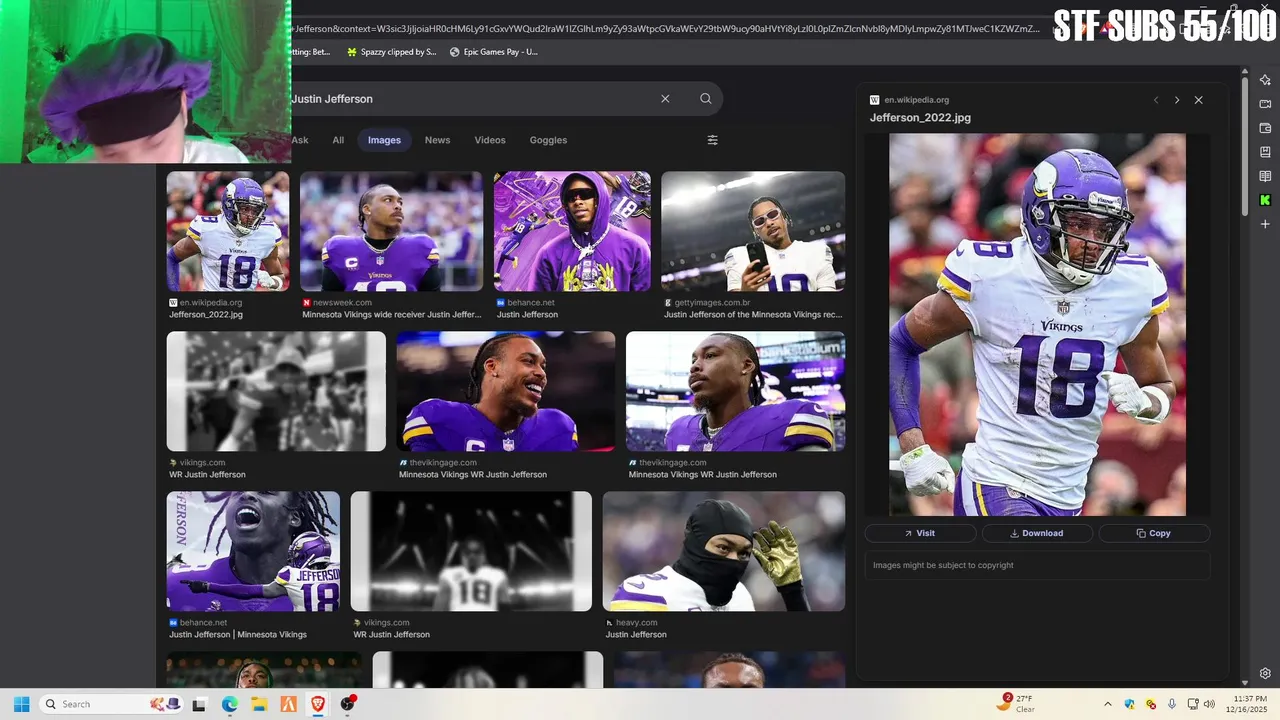Open weather widget showing 27°F Clear

[1015, 704]
